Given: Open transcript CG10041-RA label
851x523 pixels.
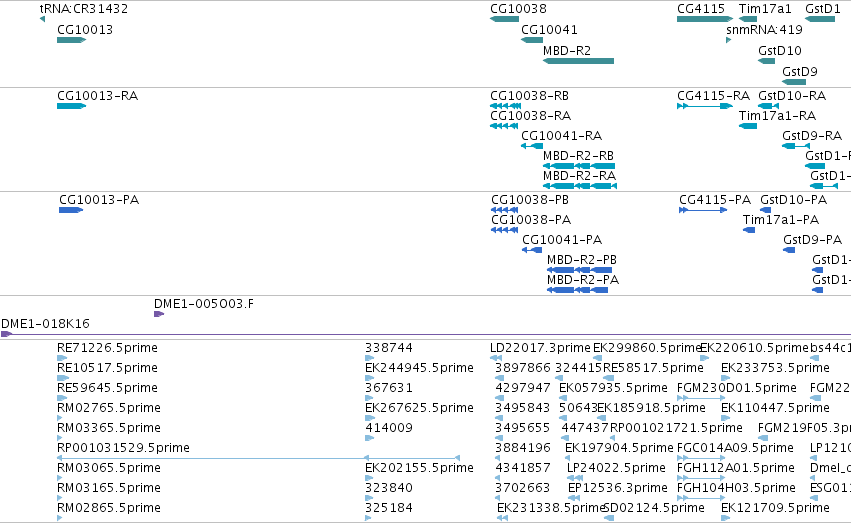Looking at the screenshot, I should pyautogui.click(x=562, y=136).
